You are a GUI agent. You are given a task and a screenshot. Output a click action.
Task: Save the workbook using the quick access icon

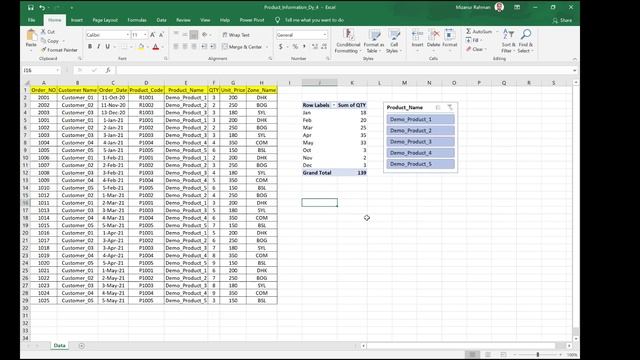30,7
